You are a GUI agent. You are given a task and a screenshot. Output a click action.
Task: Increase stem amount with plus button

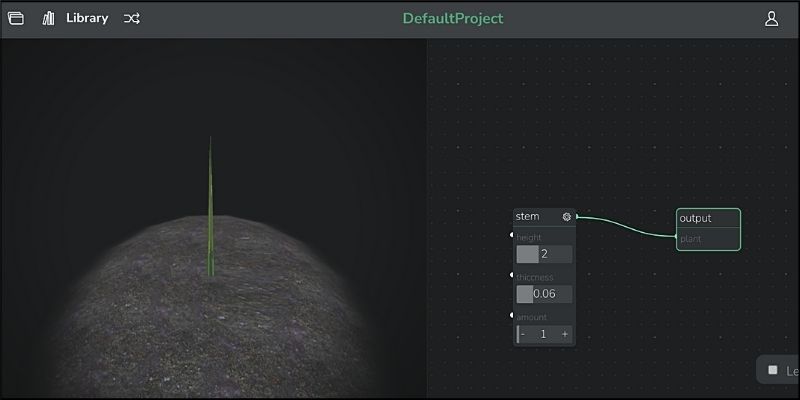click(x=565, y=334)
